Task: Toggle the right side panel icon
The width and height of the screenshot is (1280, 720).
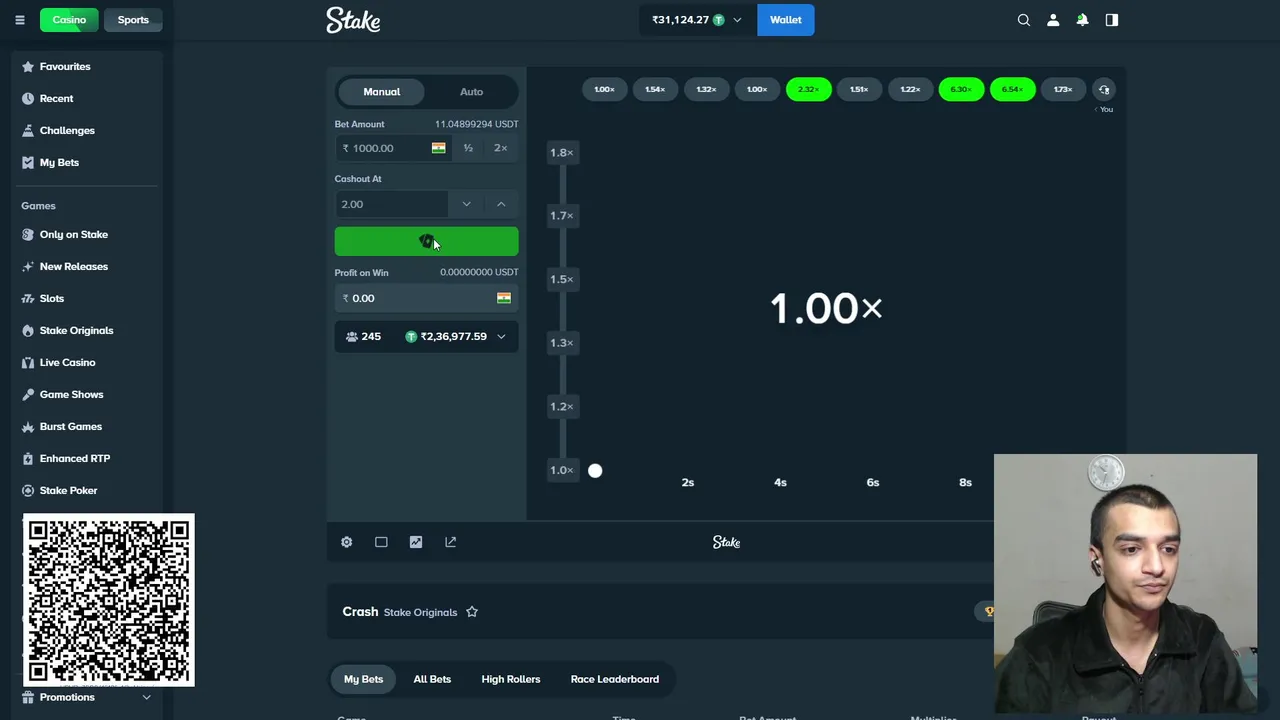Action: pos(1112,20)
